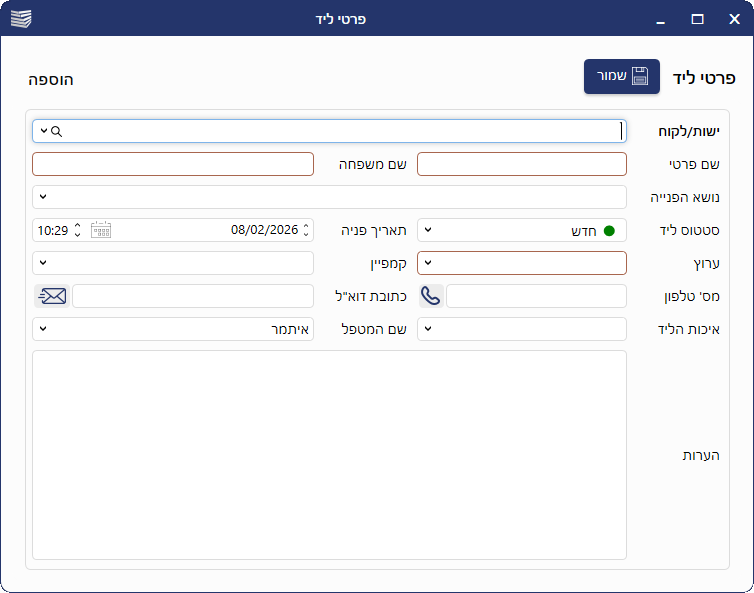
Task: Click the מס' טלפון input field
Action: (x=536, y=296)
